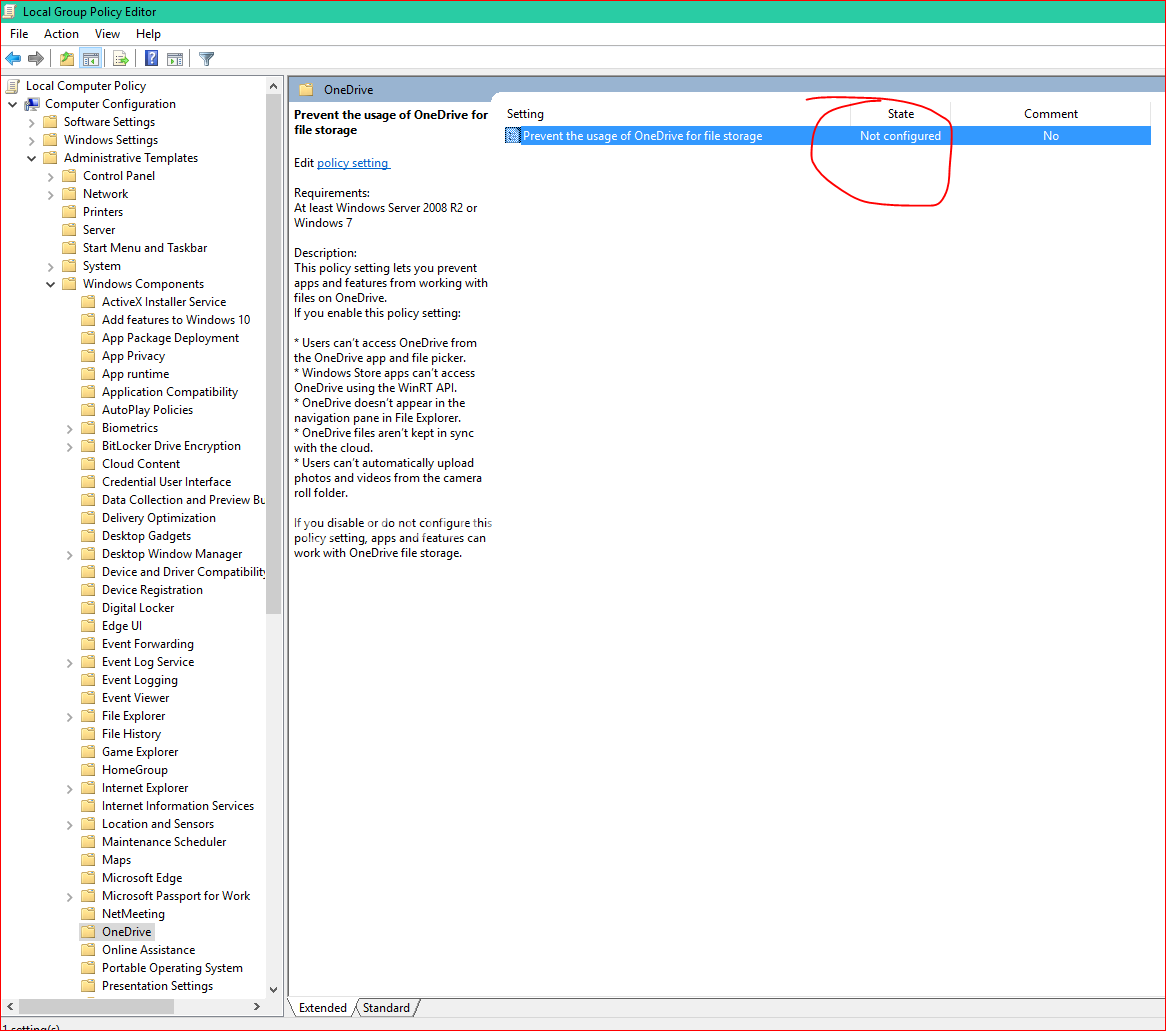Open the File menu
The height and width of the screenshot is (1031, 1166).
[19, 34]
